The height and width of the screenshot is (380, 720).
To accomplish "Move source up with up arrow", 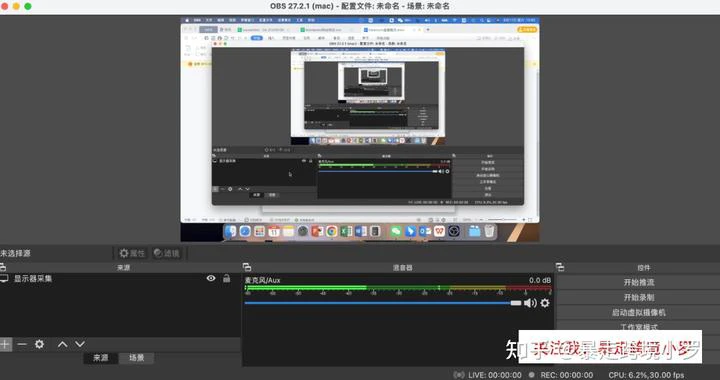I will (x=62, y=344).
